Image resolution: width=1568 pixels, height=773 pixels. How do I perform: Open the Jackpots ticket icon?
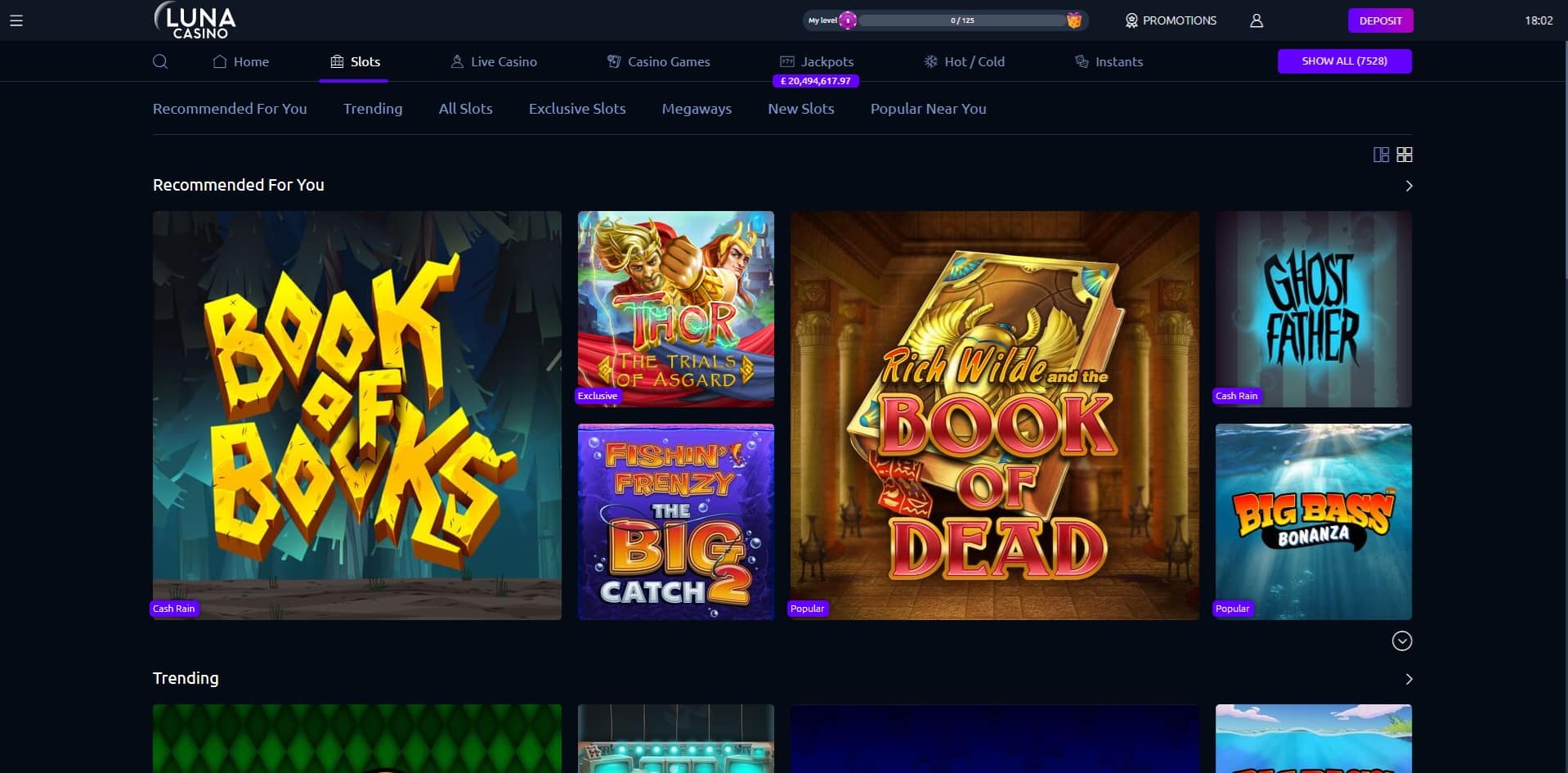coord(786,61)
